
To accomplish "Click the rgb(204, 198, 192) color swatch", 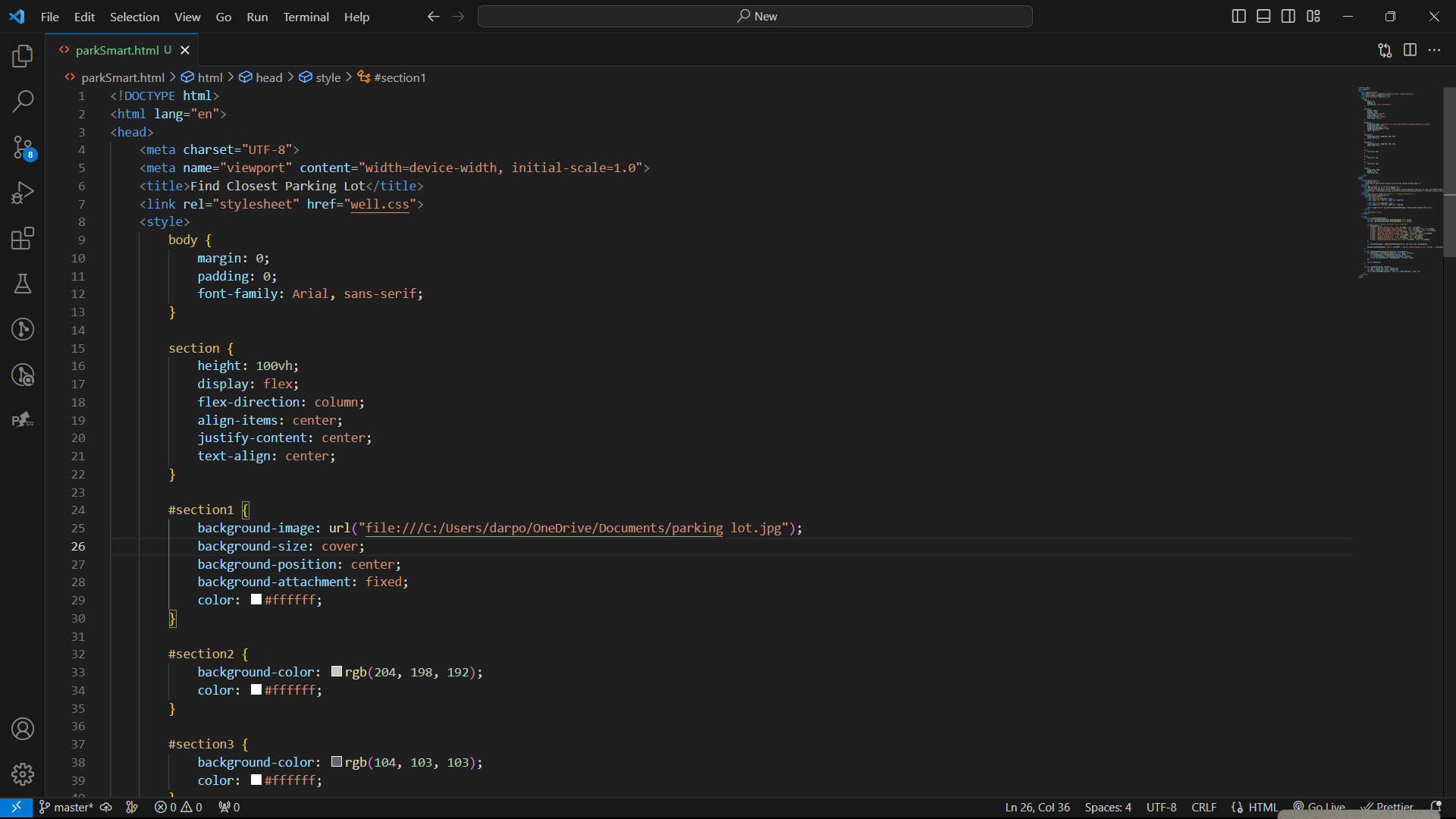I will pos(337,671).
